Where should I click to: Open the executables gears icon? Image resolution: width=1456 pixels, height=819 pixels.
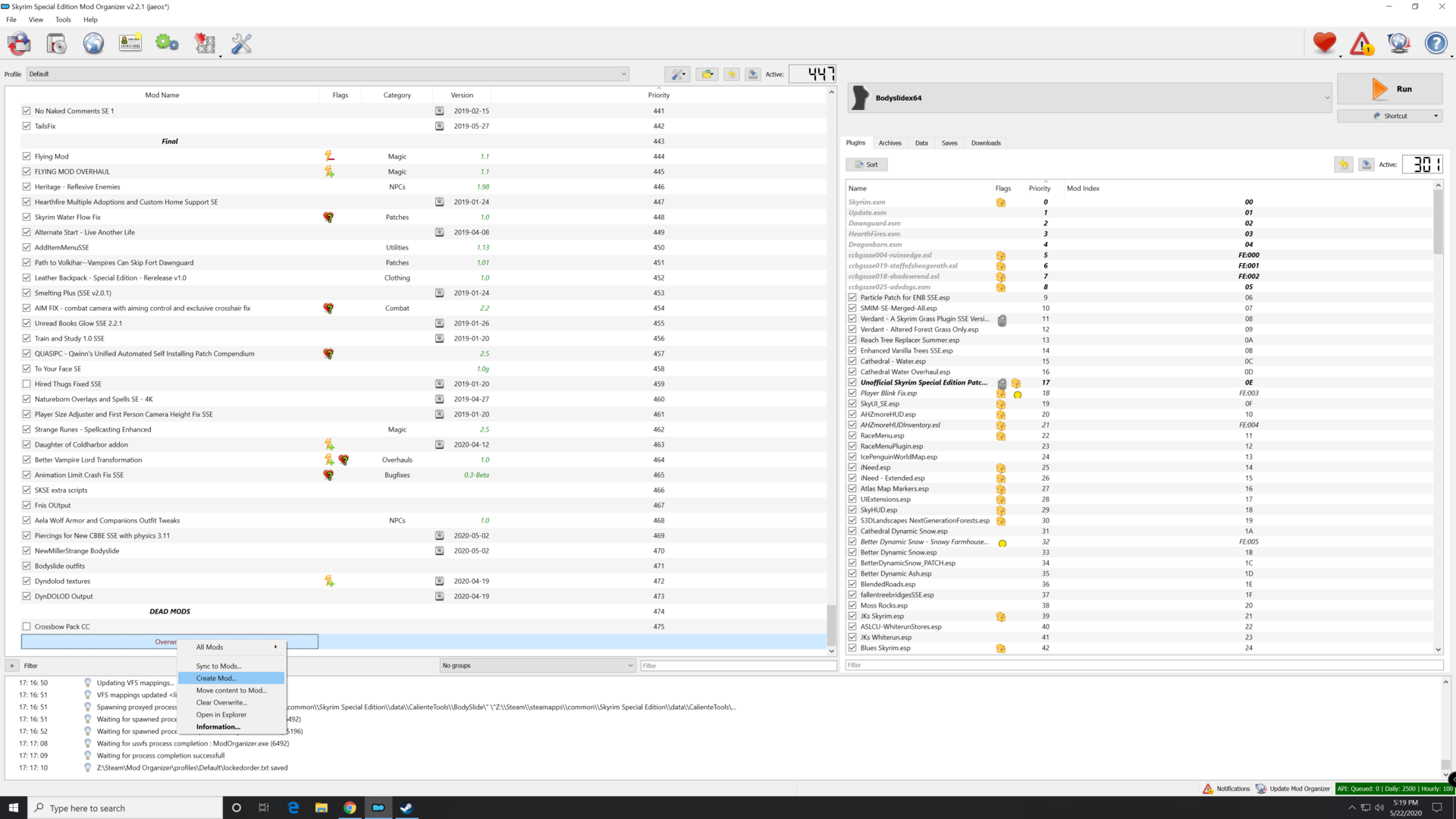point(167,44)
